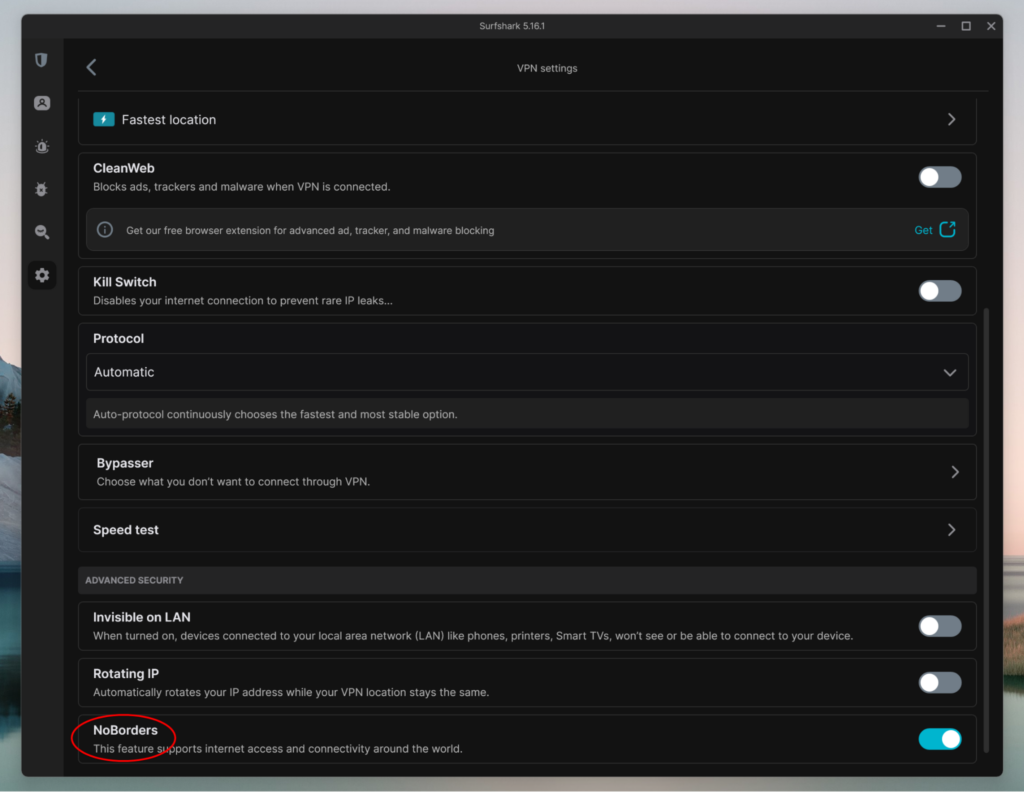
Task: Click 'Blocks ads, trackers and malware' description
Action: click(241, 187)
